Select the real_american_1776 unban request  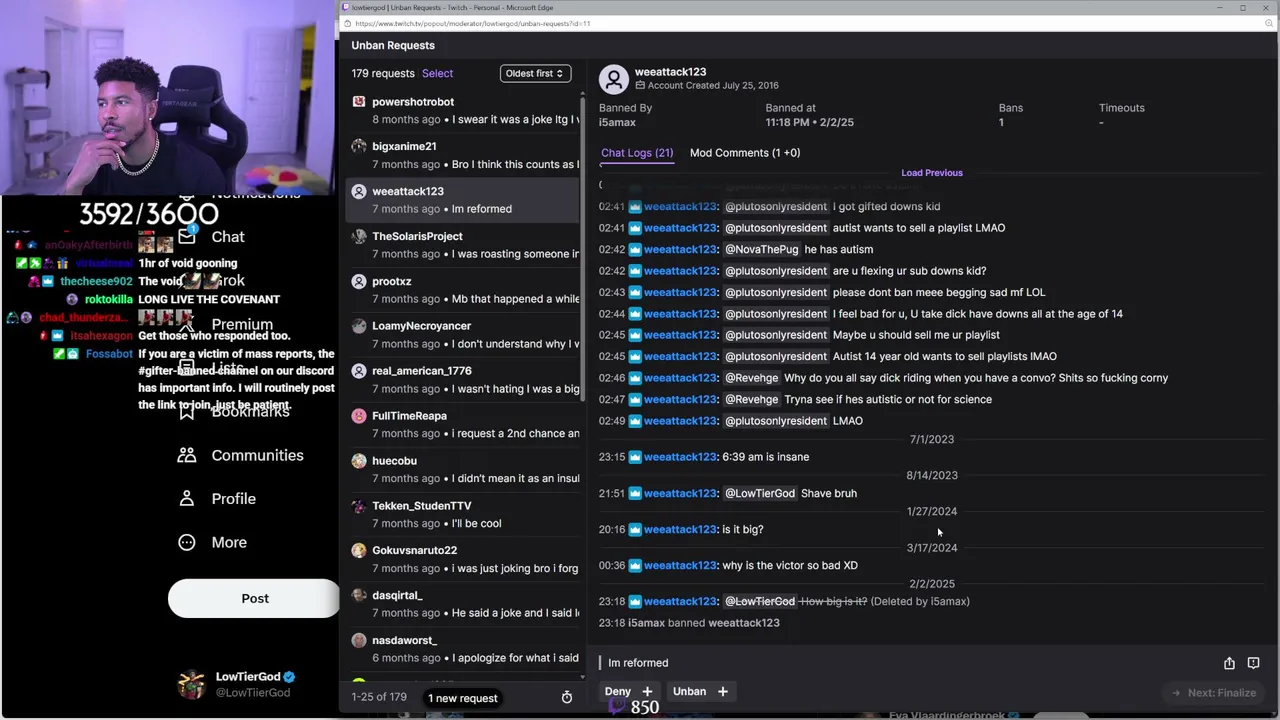point(463,379)
